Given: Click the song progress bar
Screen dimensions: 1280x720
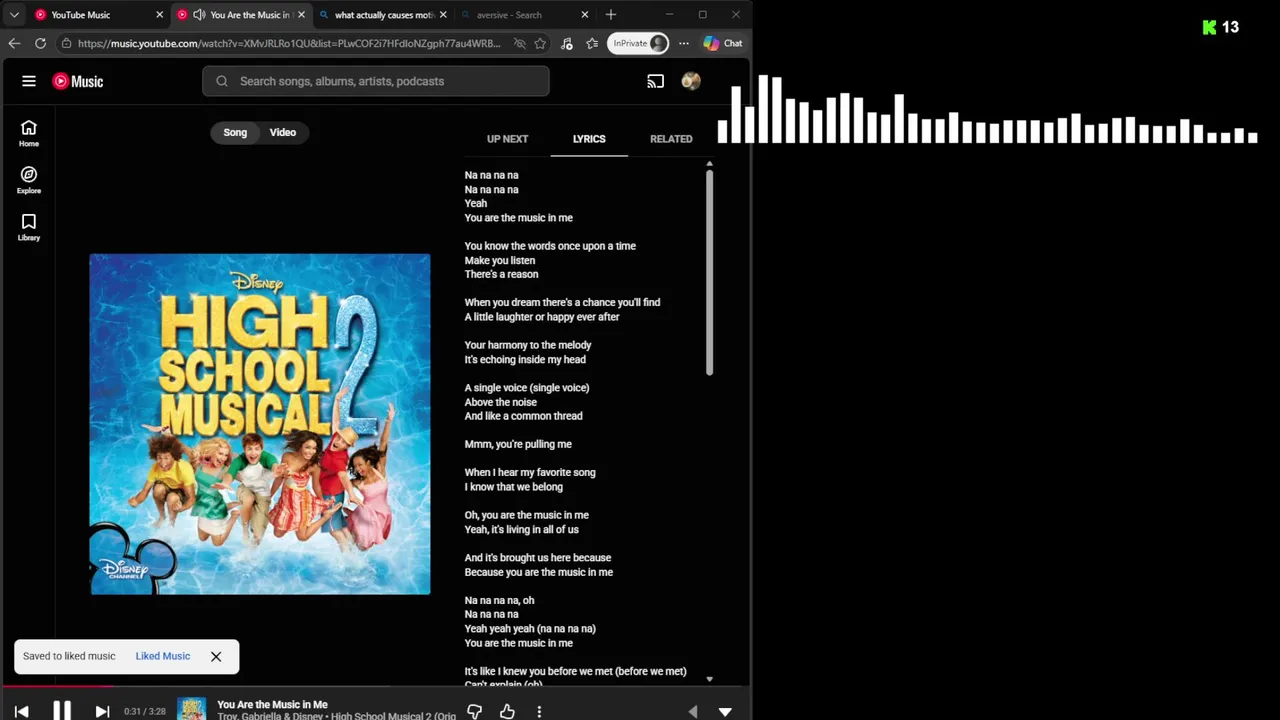Looking at the screenshot, I should [x=375, y=687].
